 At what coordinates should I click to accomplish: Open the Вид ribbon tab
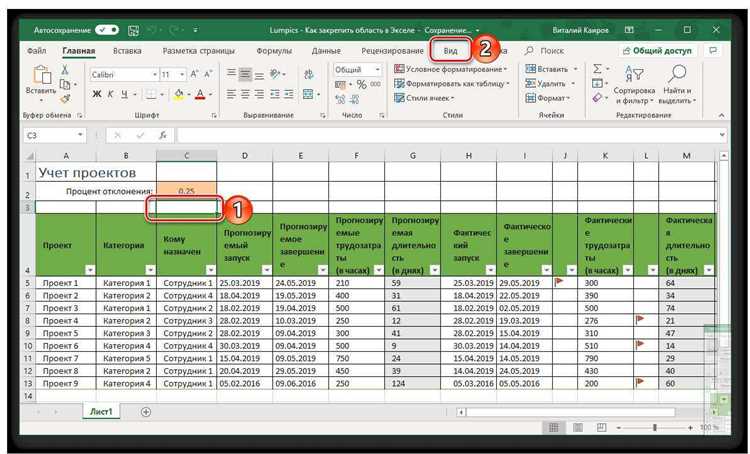451,51
